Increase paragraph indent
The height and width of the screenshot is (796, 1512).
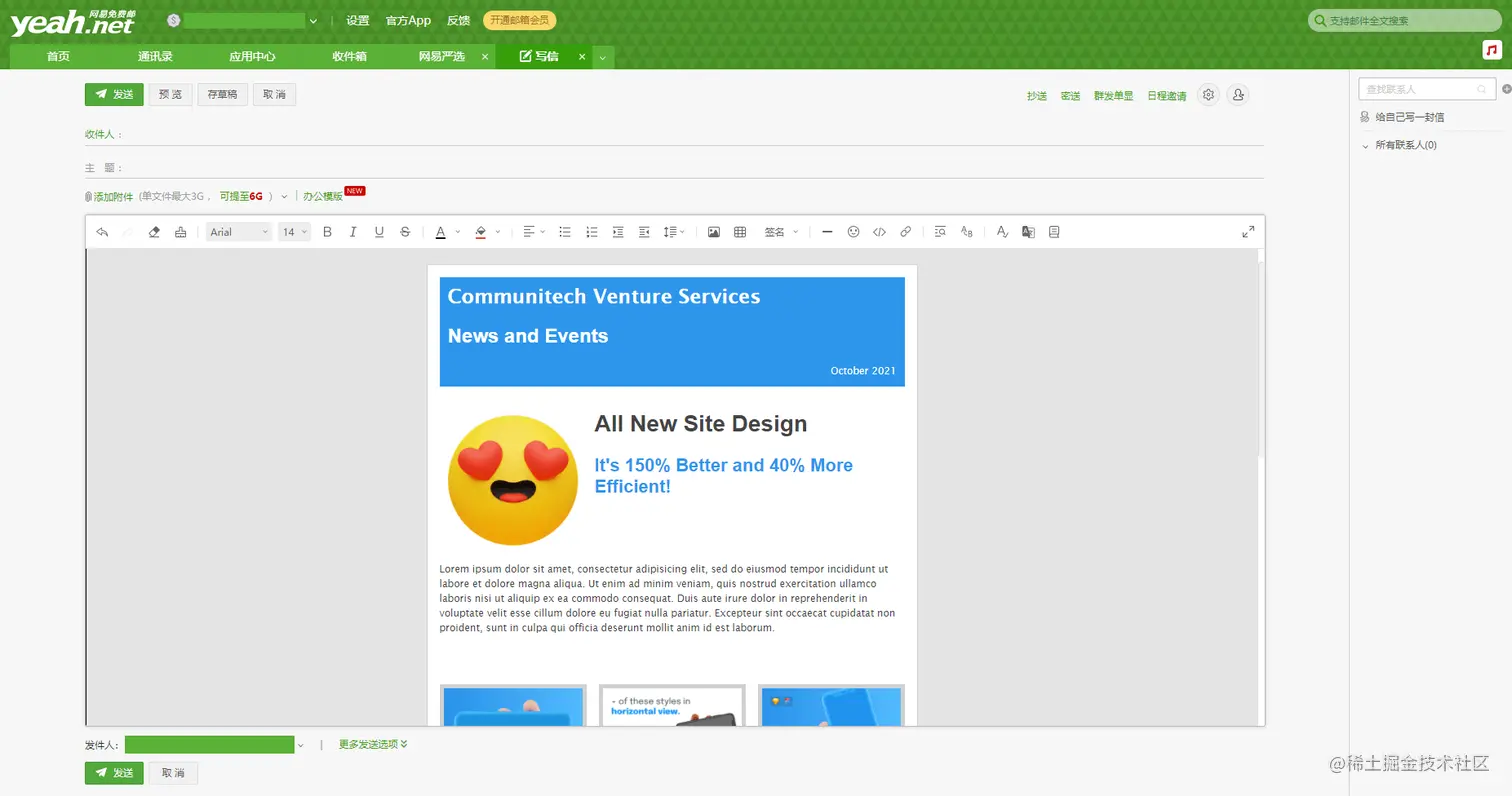click(x=618, y=232)
